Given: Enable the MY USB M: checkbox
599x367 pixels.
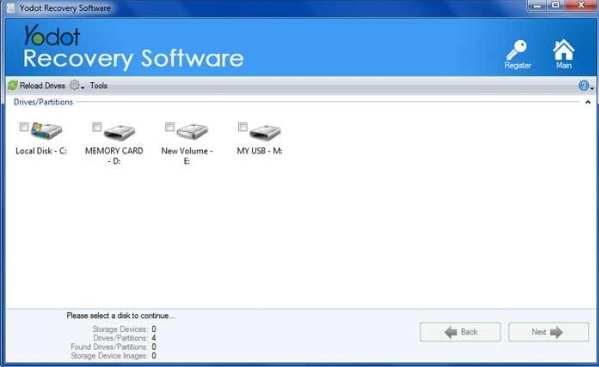Looking at the screenshot, I should (x=243, y=126).
